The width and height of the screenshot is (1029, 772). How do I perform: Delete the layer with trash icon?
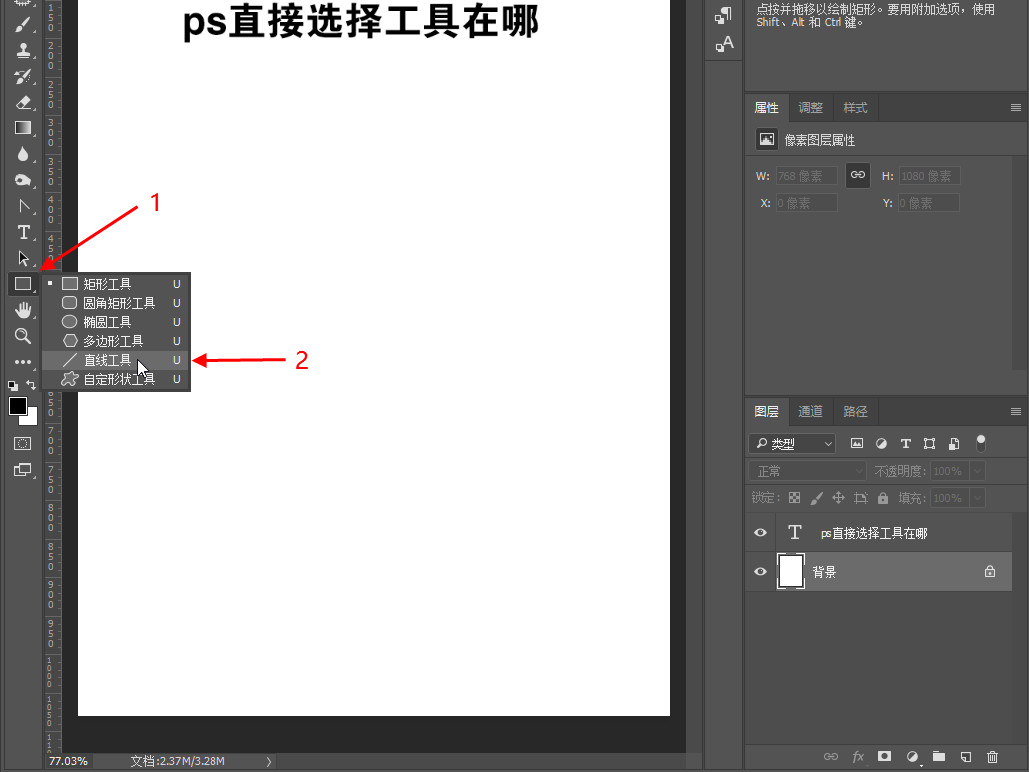[992, 756]
